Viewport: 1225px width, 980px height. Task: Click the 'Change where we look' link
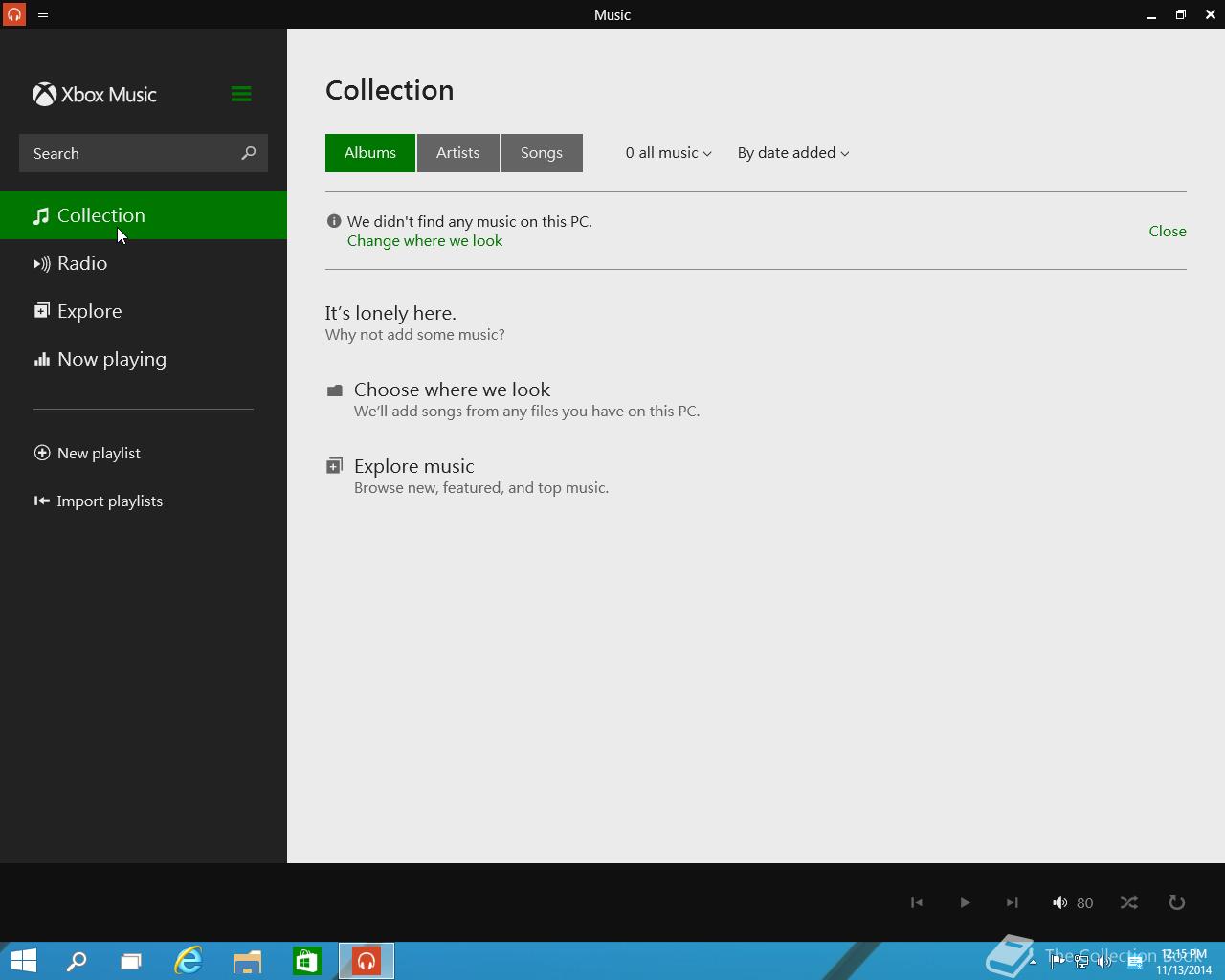tap(425, 241)
